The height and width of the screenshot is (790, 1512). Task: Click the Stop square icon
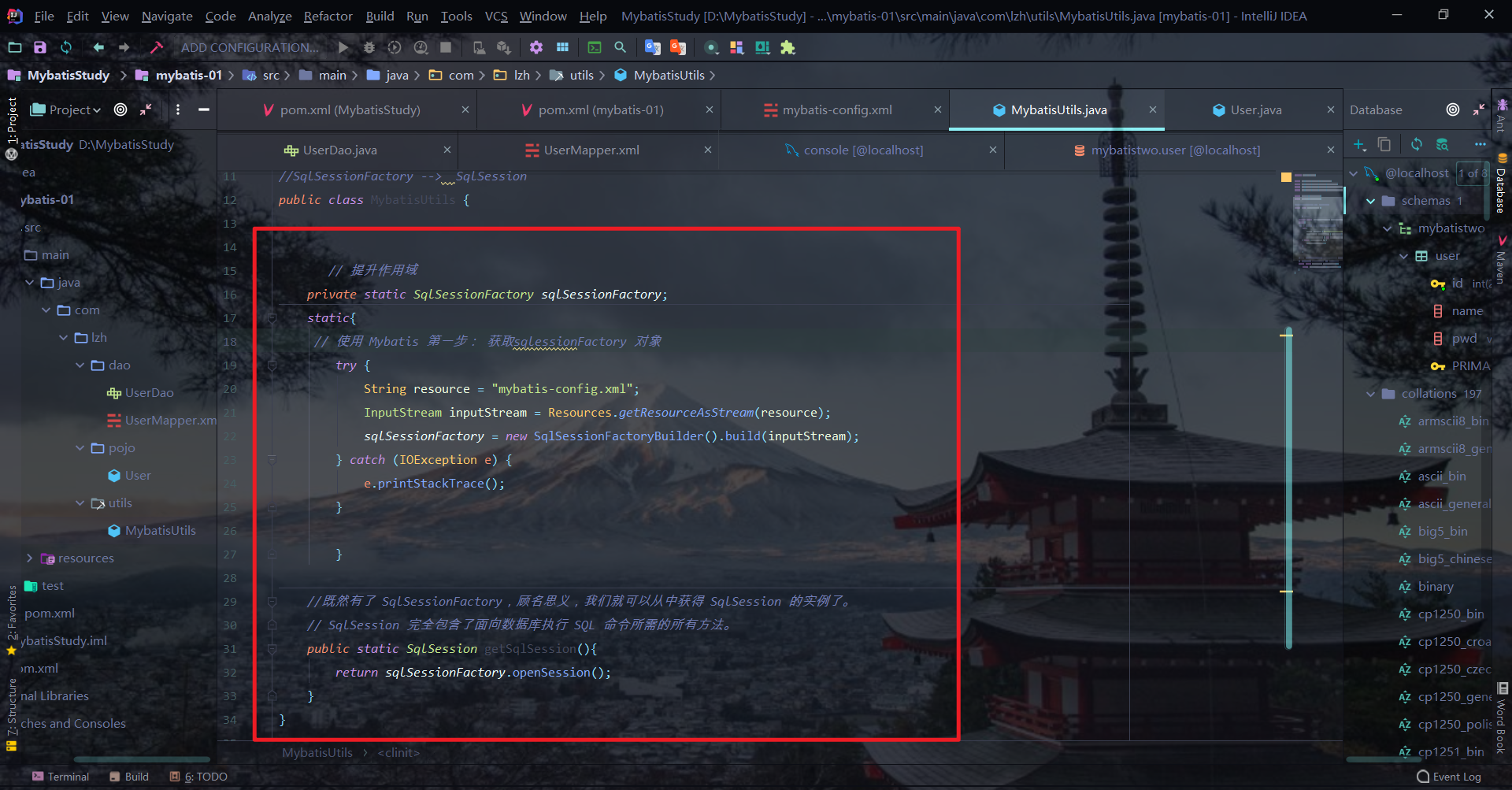point(446,47)
